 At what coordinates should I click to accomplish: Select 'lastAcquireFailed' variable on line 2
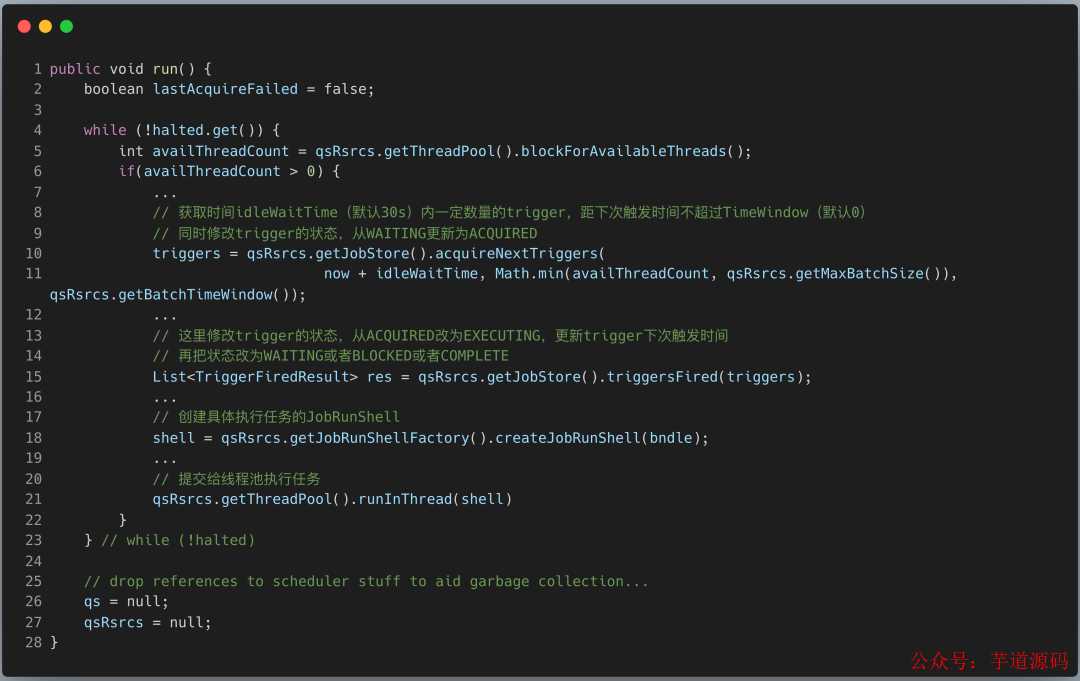pyautogui.click(x=225, y=89)
